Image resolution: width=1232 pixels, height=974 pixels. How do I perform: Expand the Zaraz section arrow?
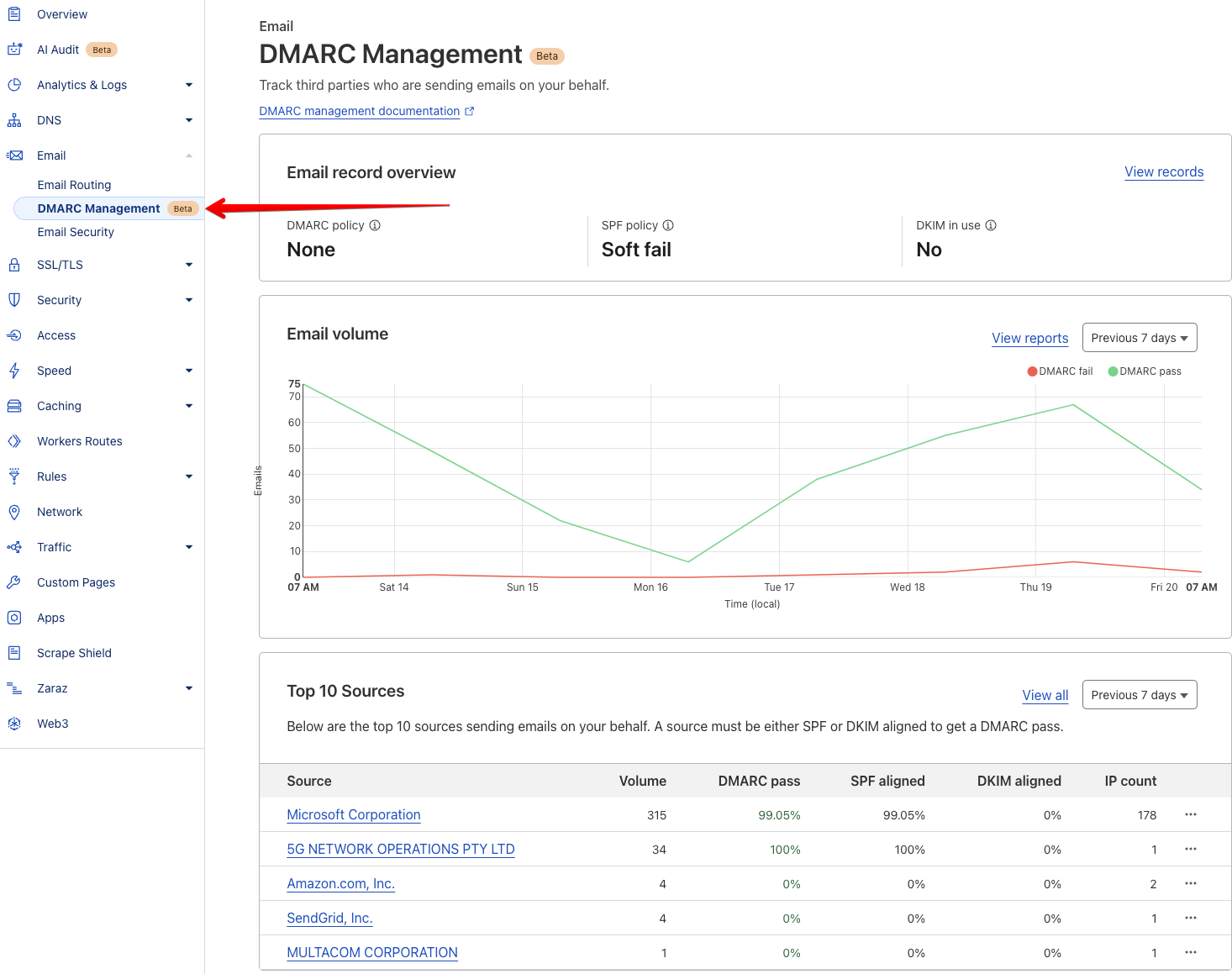(189, 688)
